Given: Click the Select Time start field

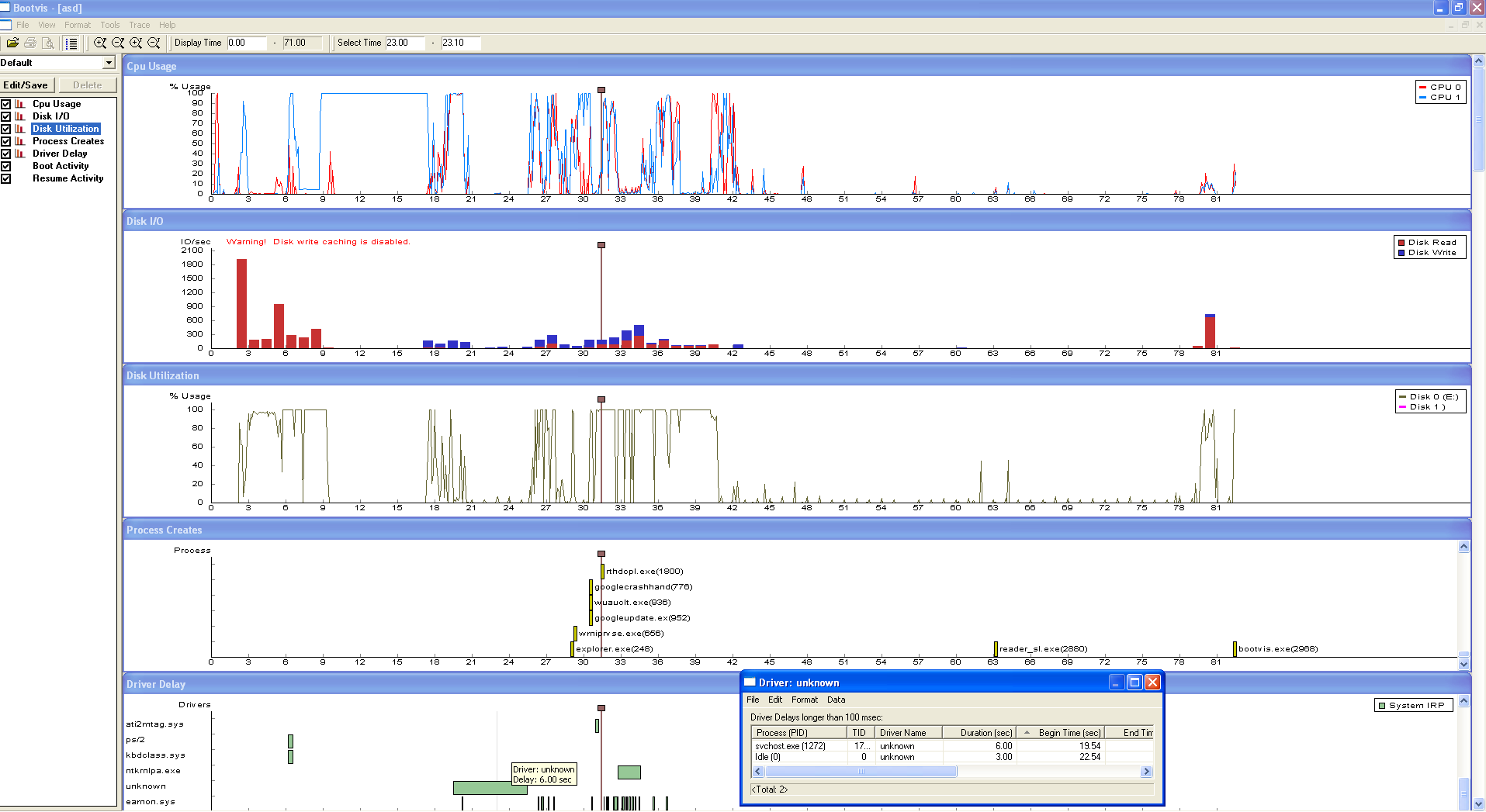Looking at the screenshot, I should tap(404, 43).
